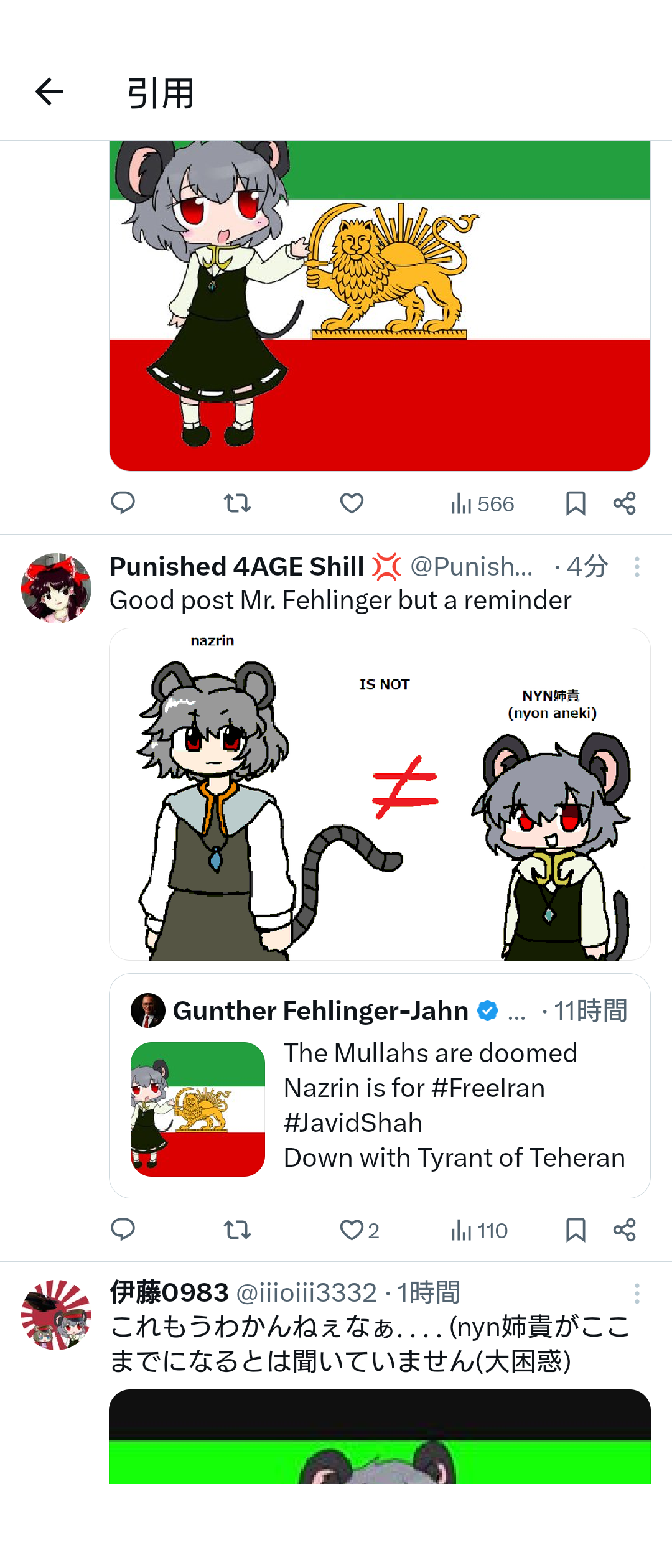Open the large Iran flag Nazrin image
The image size is (672, 1568).
pos(380,306)
